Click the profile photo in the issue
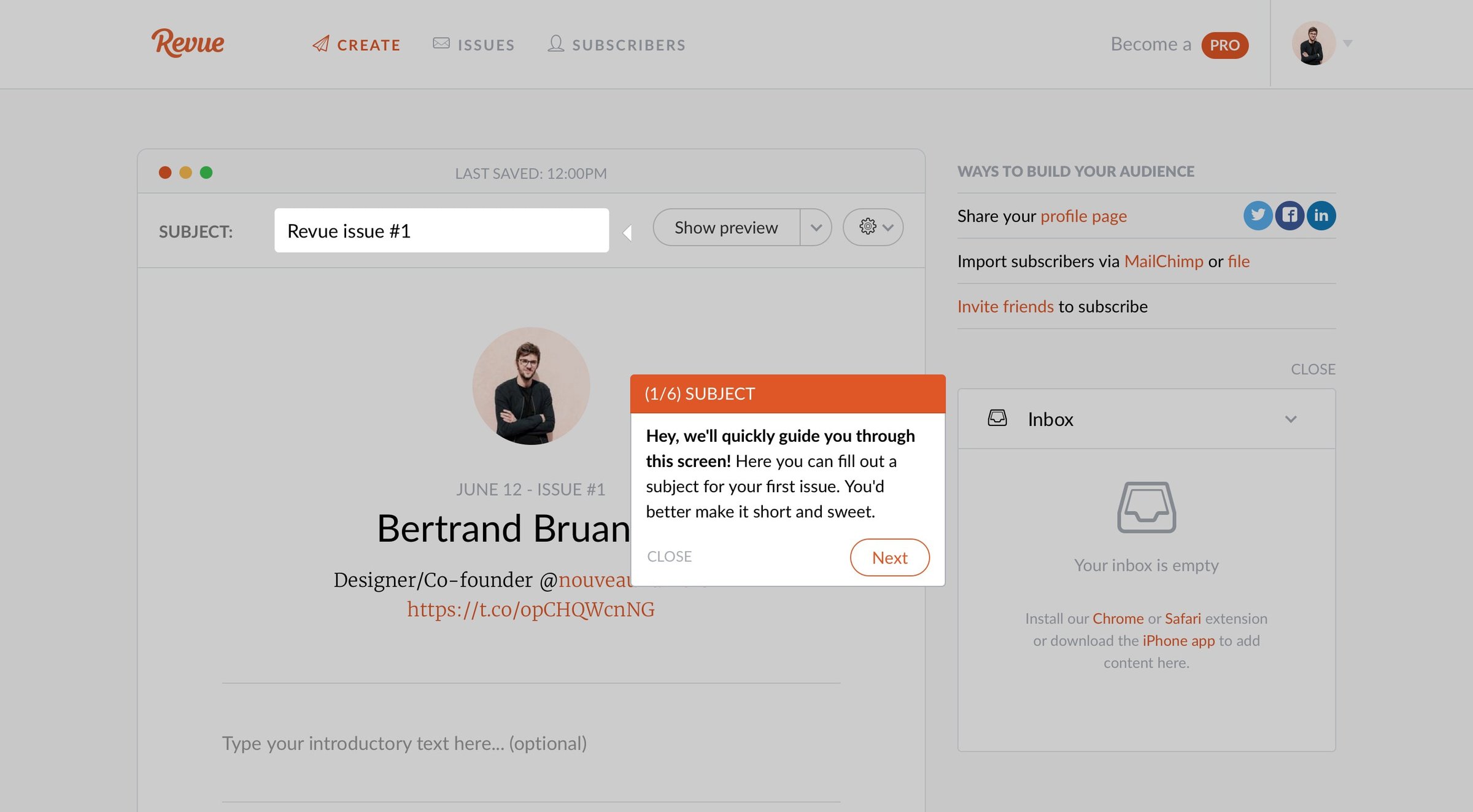The image size is (1473, 812). click(x=531, y=386)
